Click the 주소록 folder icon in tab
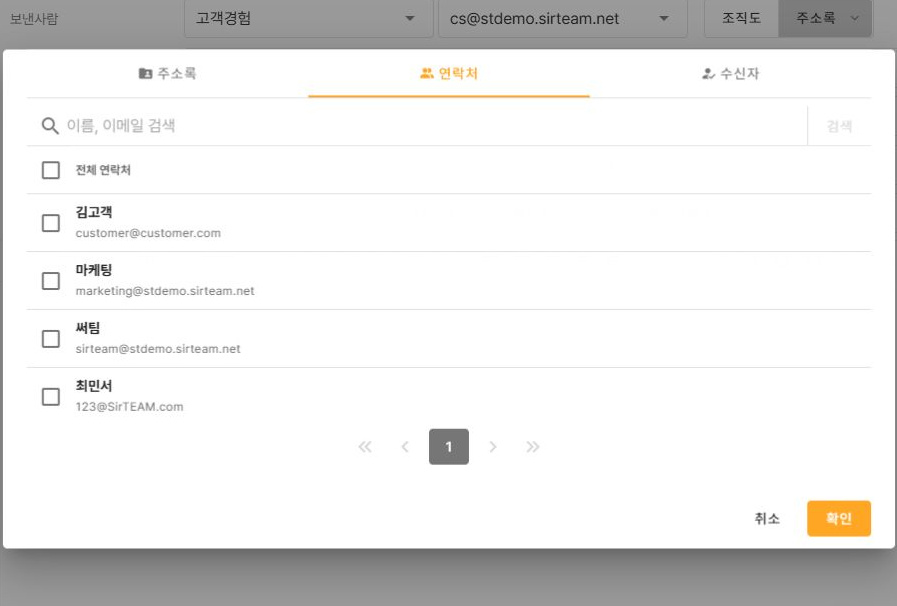This screenshot has width=897, height=606. 145,73
